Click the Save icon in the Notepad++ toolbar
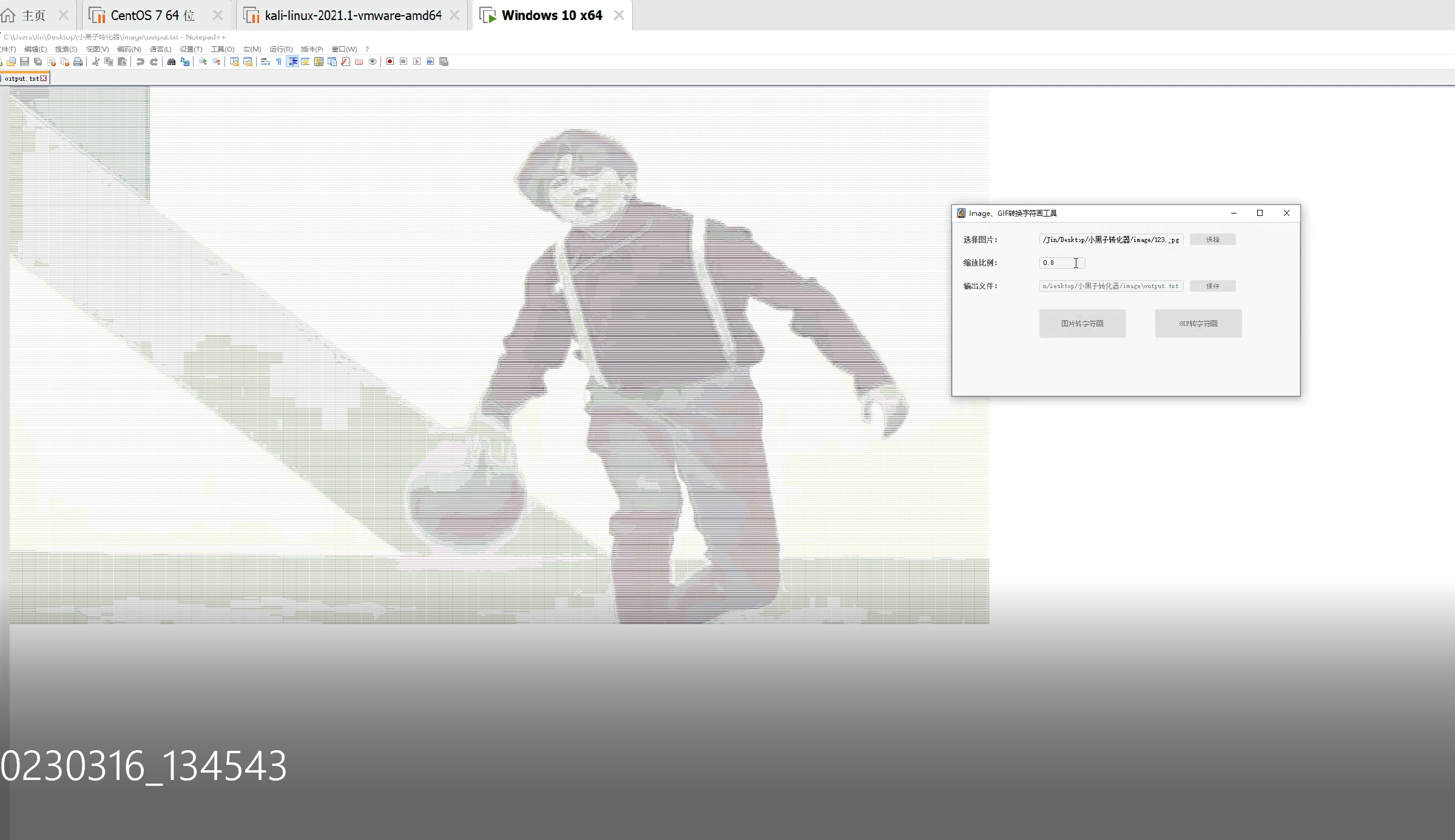The image size is (1455, 840). point(24,62)
